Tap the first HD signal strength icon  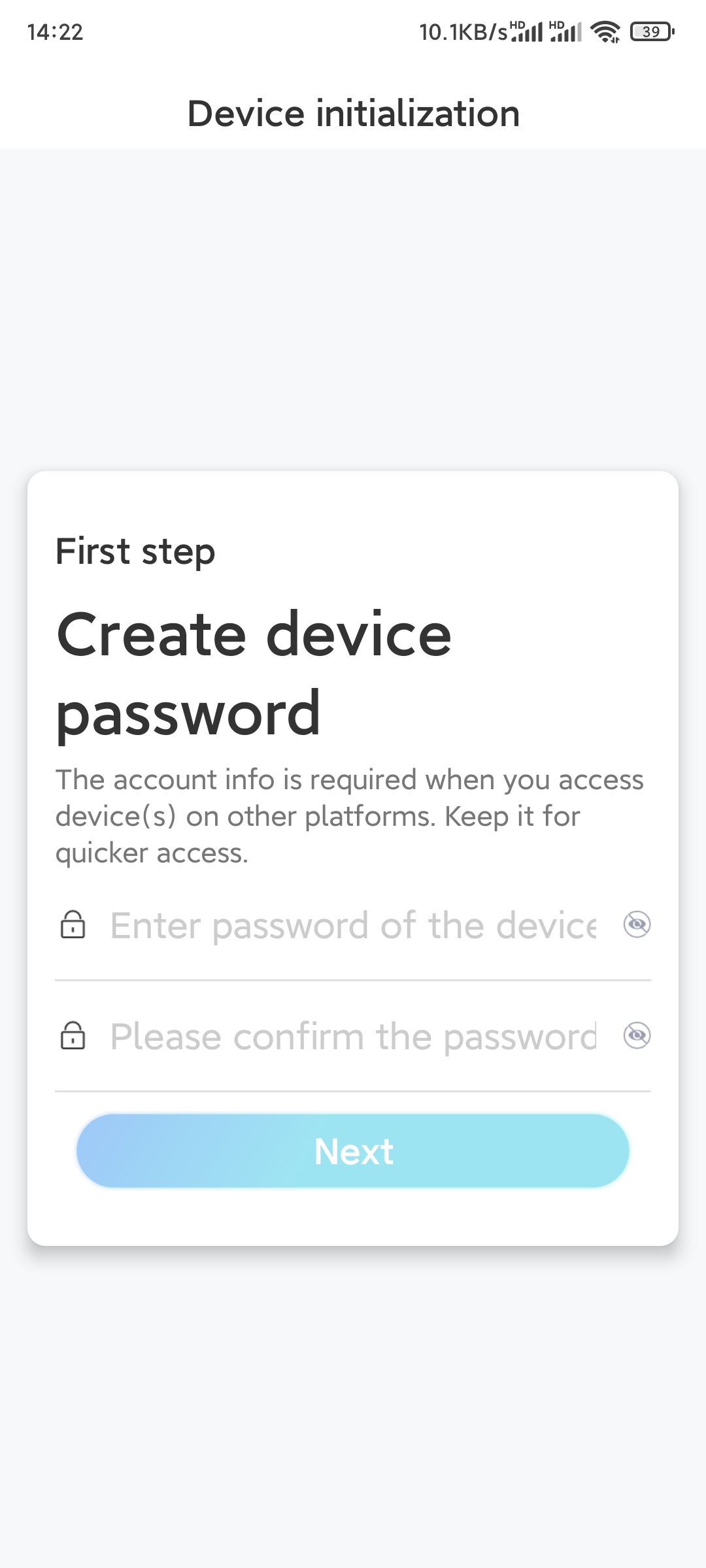[x=526, y=31]
